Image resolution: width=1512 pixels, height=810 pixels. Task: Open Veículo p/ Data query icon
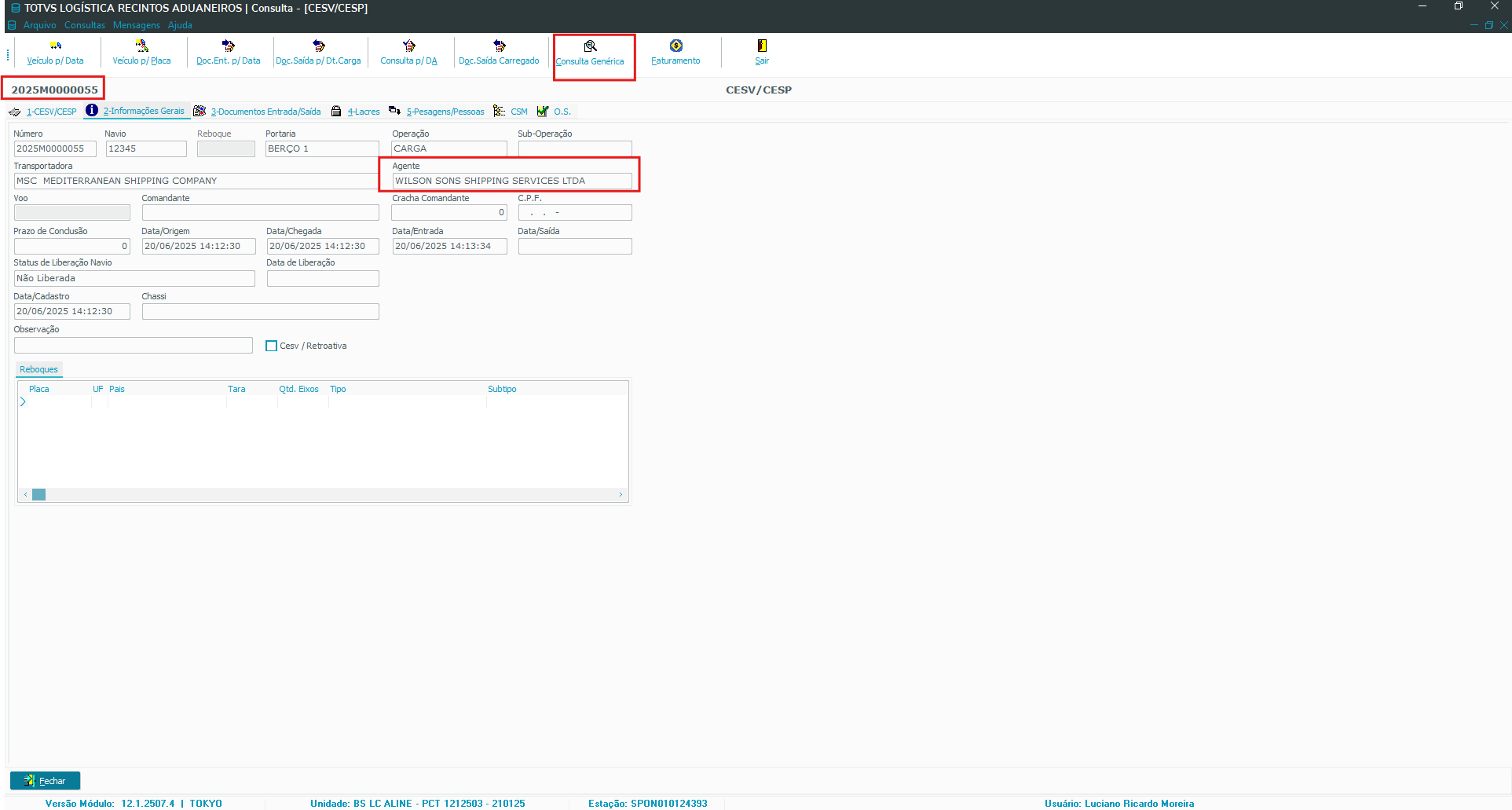coord(55,46)
